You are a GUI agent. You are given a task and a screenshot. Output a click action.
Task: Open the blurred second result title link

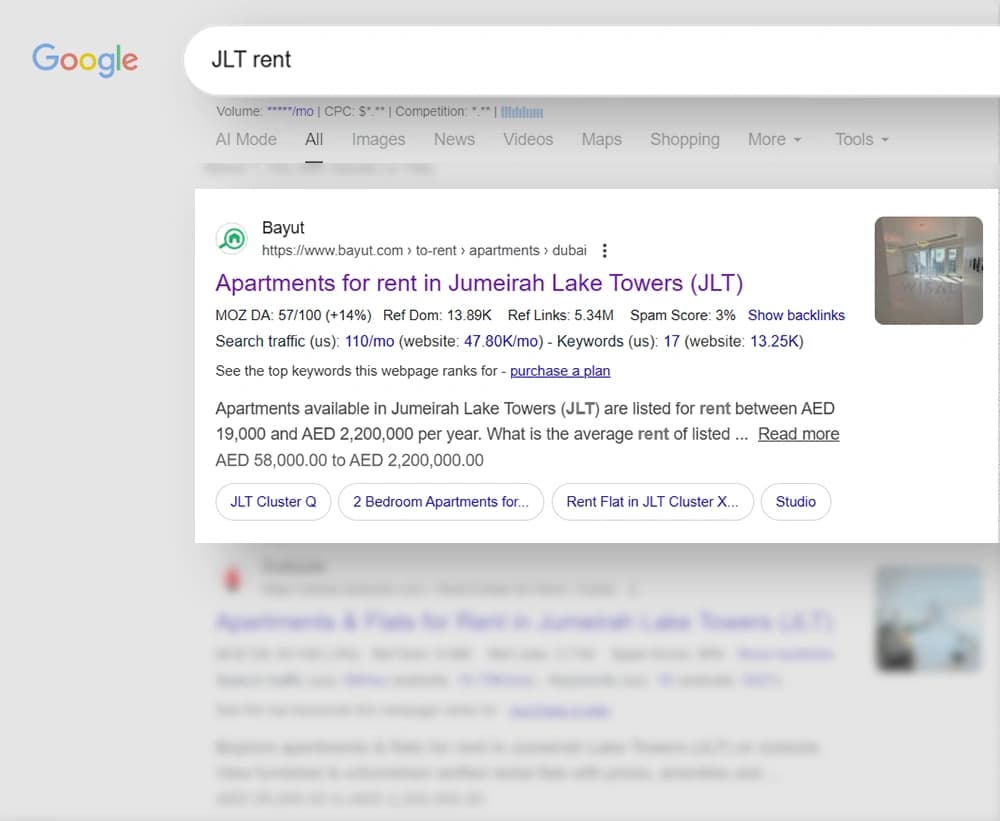point(524,621)
